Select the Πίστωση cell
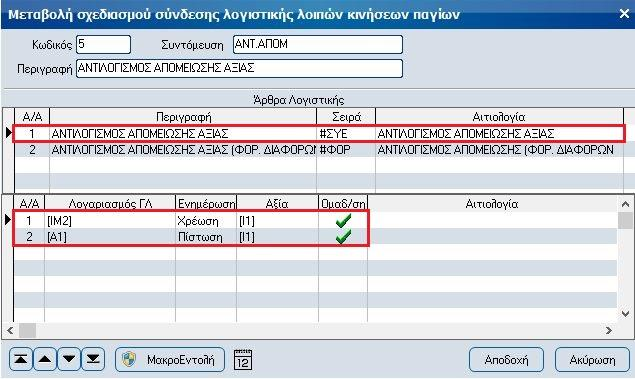Image resolution: width=635 pixels, height=379 pixels. tap(206, 237)
